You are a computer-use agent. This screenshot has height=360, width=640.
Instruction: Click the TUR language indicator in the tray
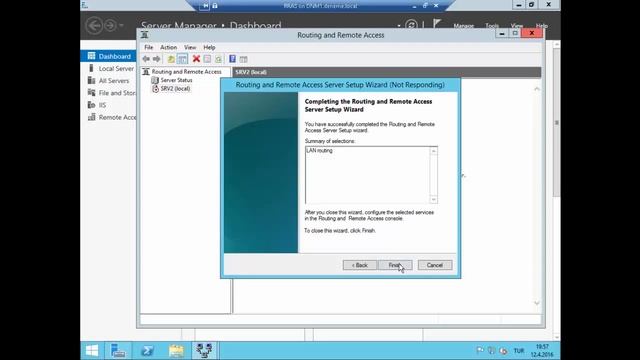click(x=519, y=351)
